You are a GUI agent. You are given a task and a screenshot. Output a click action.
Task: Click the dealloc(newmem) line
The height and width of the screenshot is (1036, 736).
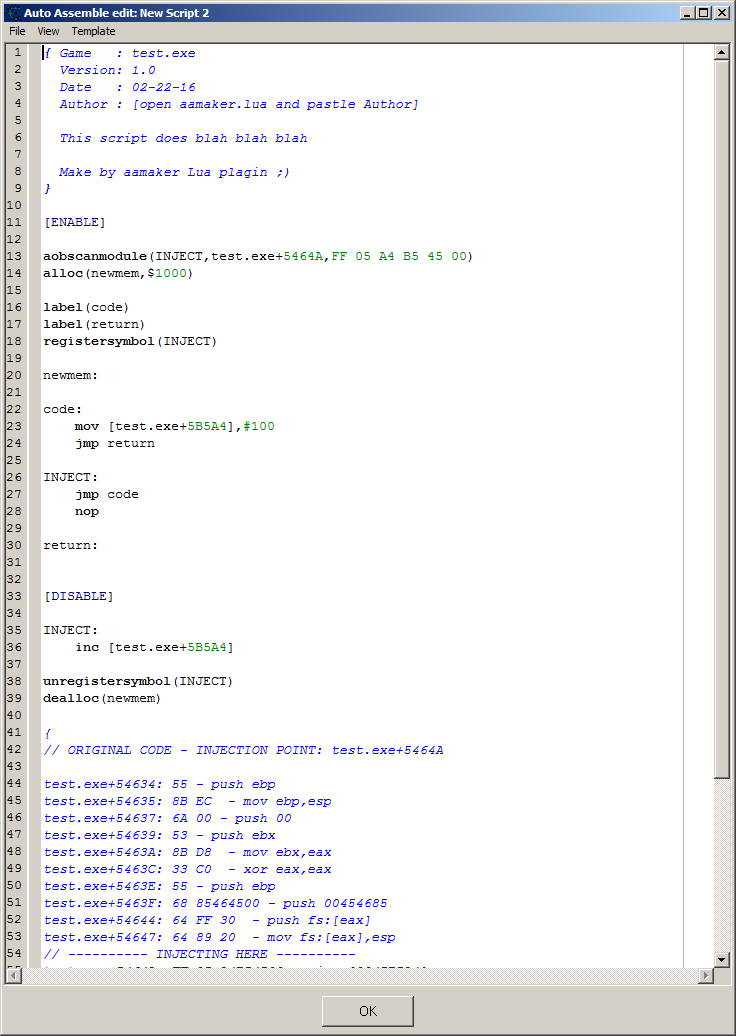(102, 698)
